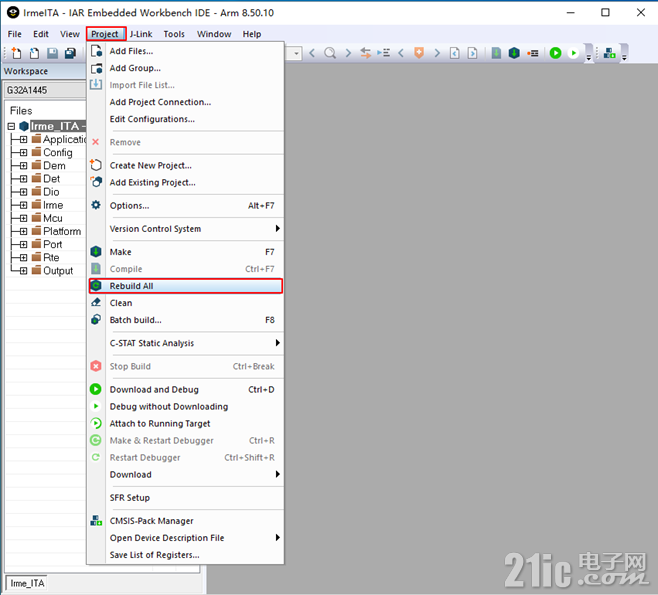Select the Irme_ITA workspace tab
The image size is (658, 595).
27,583
